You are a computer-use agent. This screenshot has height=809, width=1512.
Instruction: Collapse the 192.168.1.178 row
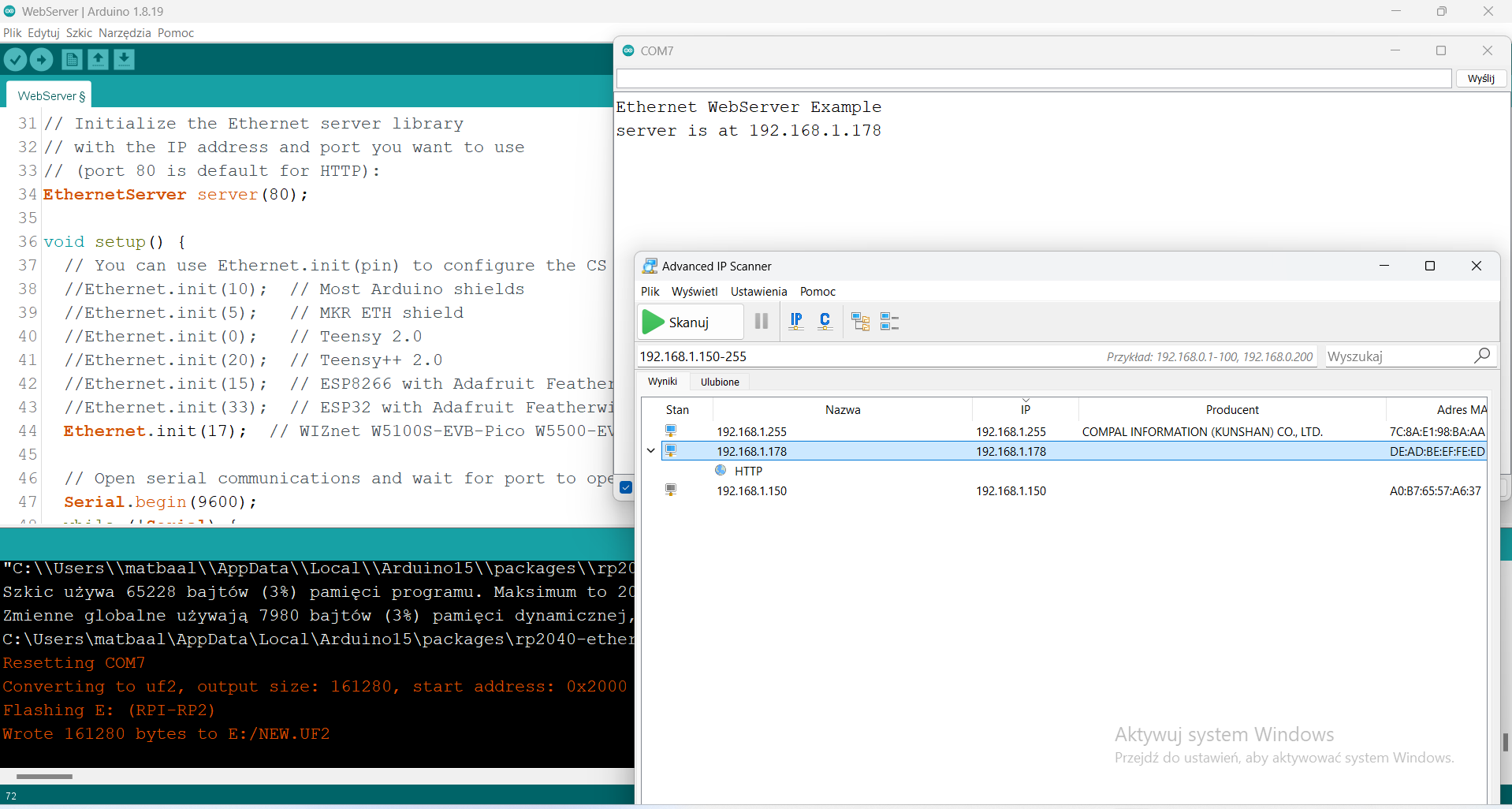pos(650,451)
